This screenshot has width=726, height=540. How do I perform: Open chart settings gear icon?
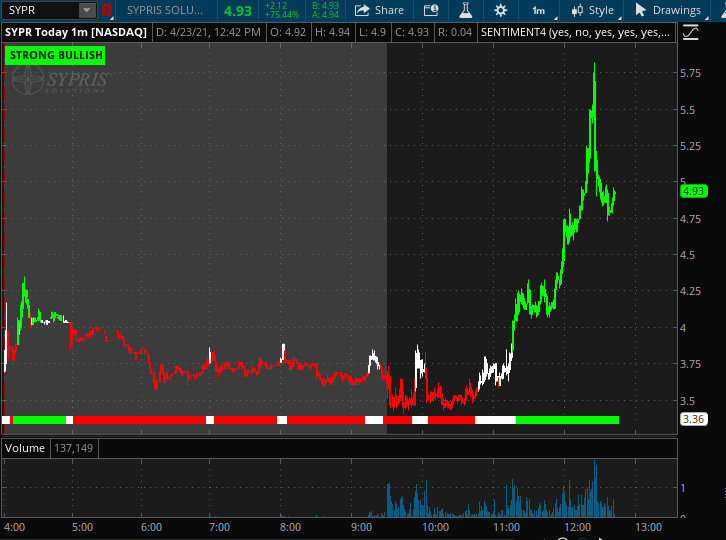click(501, 10)
